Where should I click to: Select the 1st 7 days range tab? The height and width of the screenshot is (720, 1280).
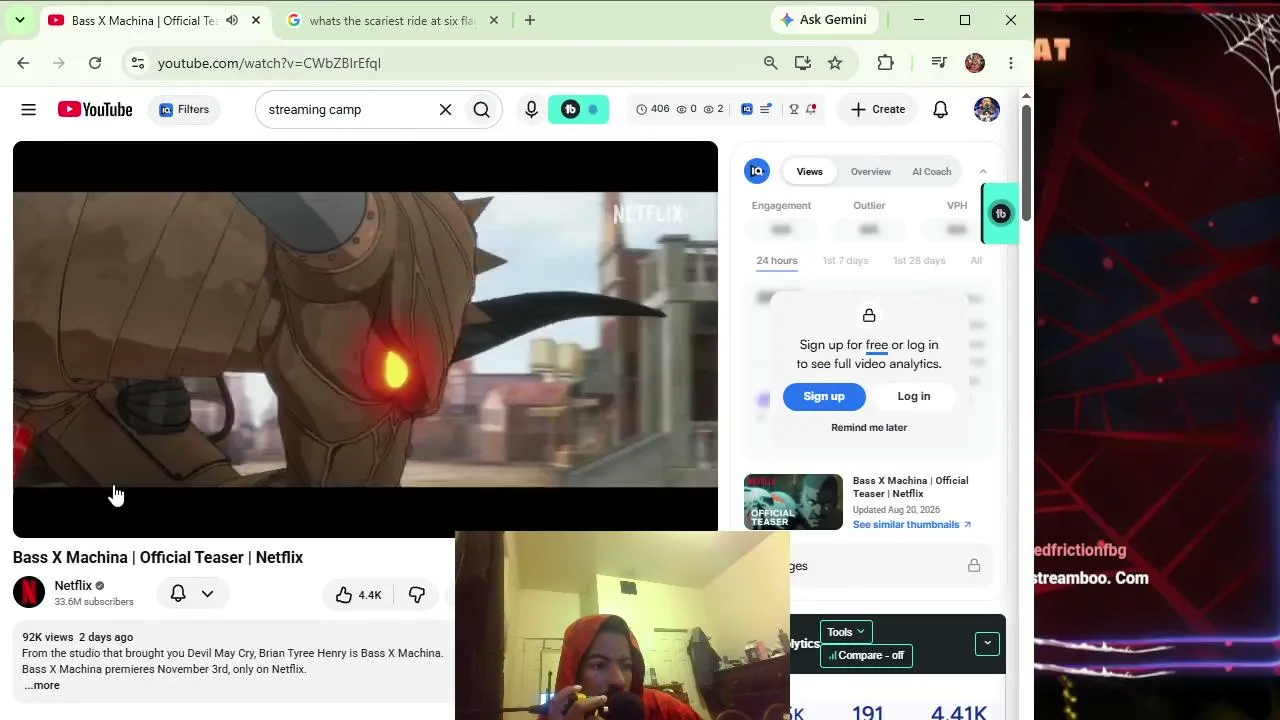point(846,261)
